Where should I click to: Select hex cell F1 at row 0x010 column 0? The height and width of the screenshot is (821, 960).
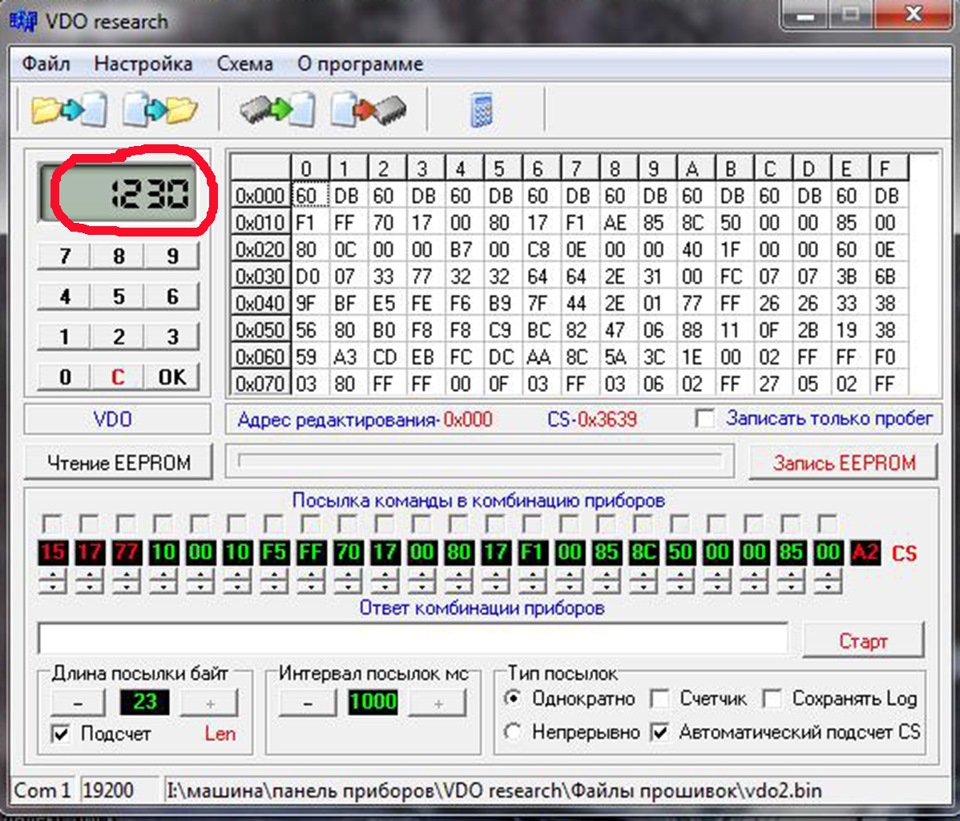click(310, 222)
